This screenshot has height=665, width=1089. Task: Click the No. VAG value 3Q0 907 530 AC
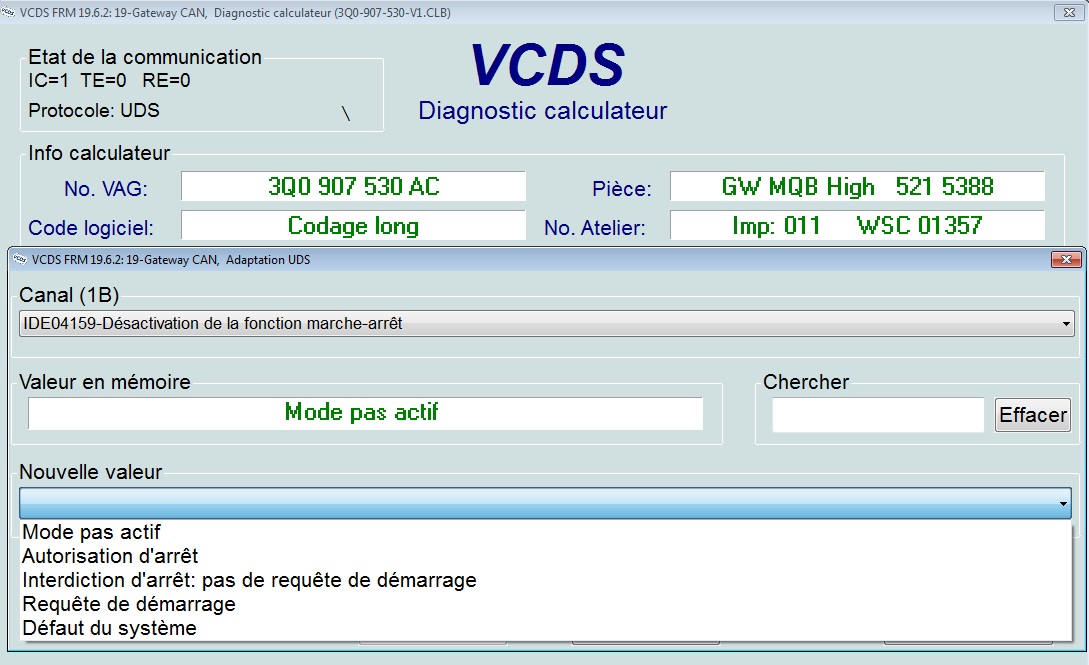point(354,186)
